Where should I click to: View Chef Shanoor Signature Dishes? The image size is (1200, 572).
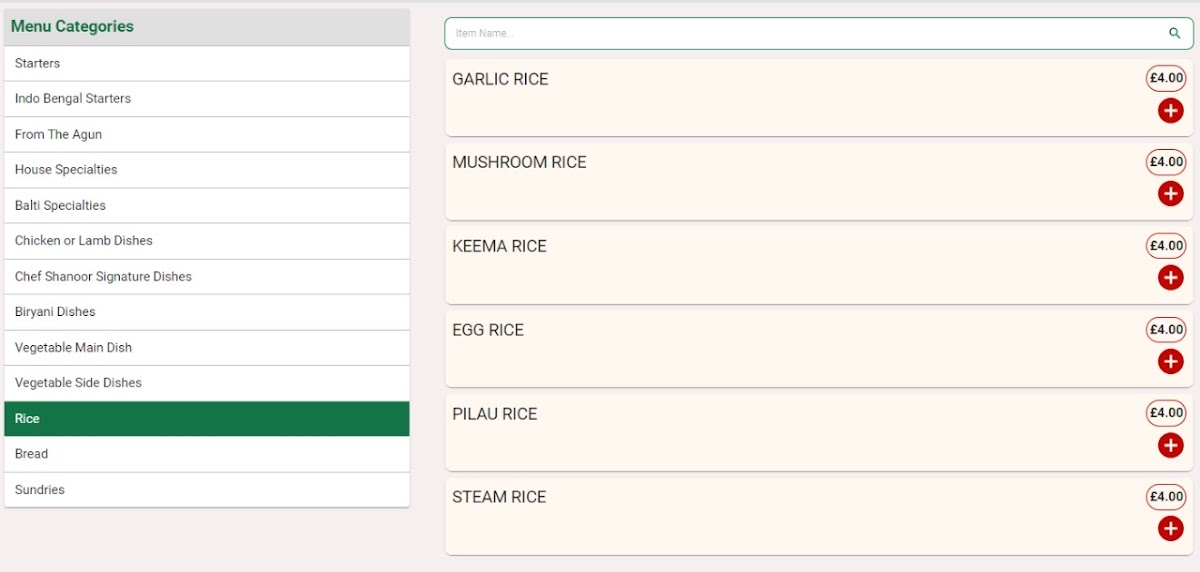point(206,276)
